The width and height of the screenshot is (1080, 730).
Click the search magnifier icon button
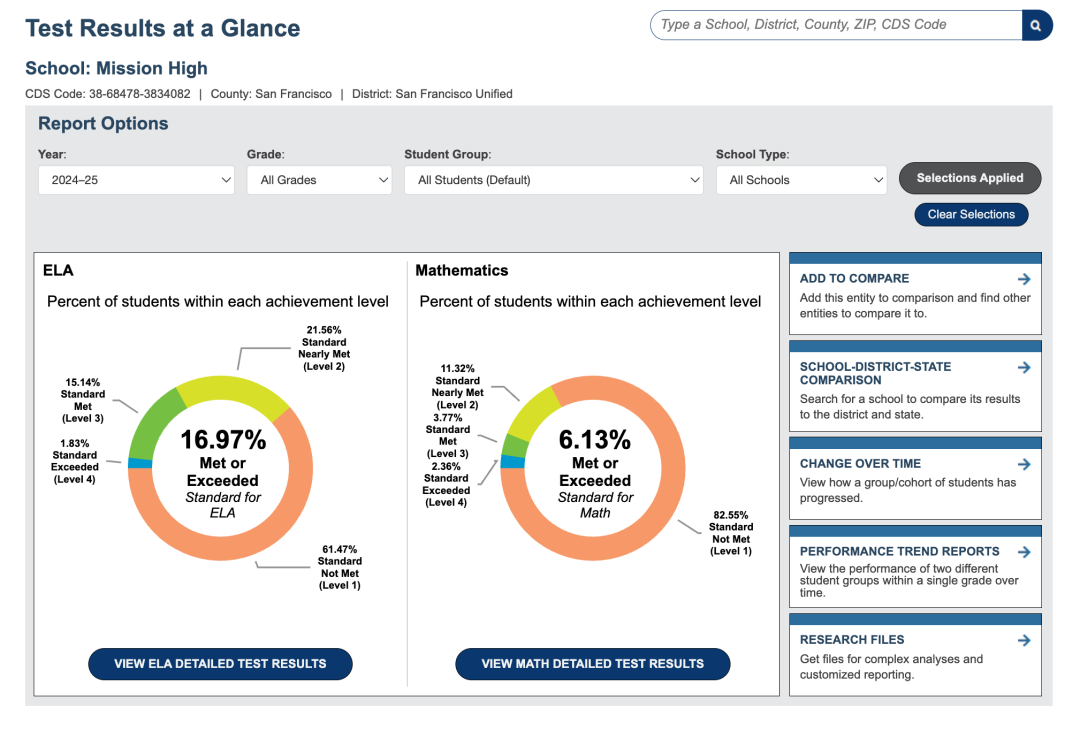click(x=1037, y=25)
